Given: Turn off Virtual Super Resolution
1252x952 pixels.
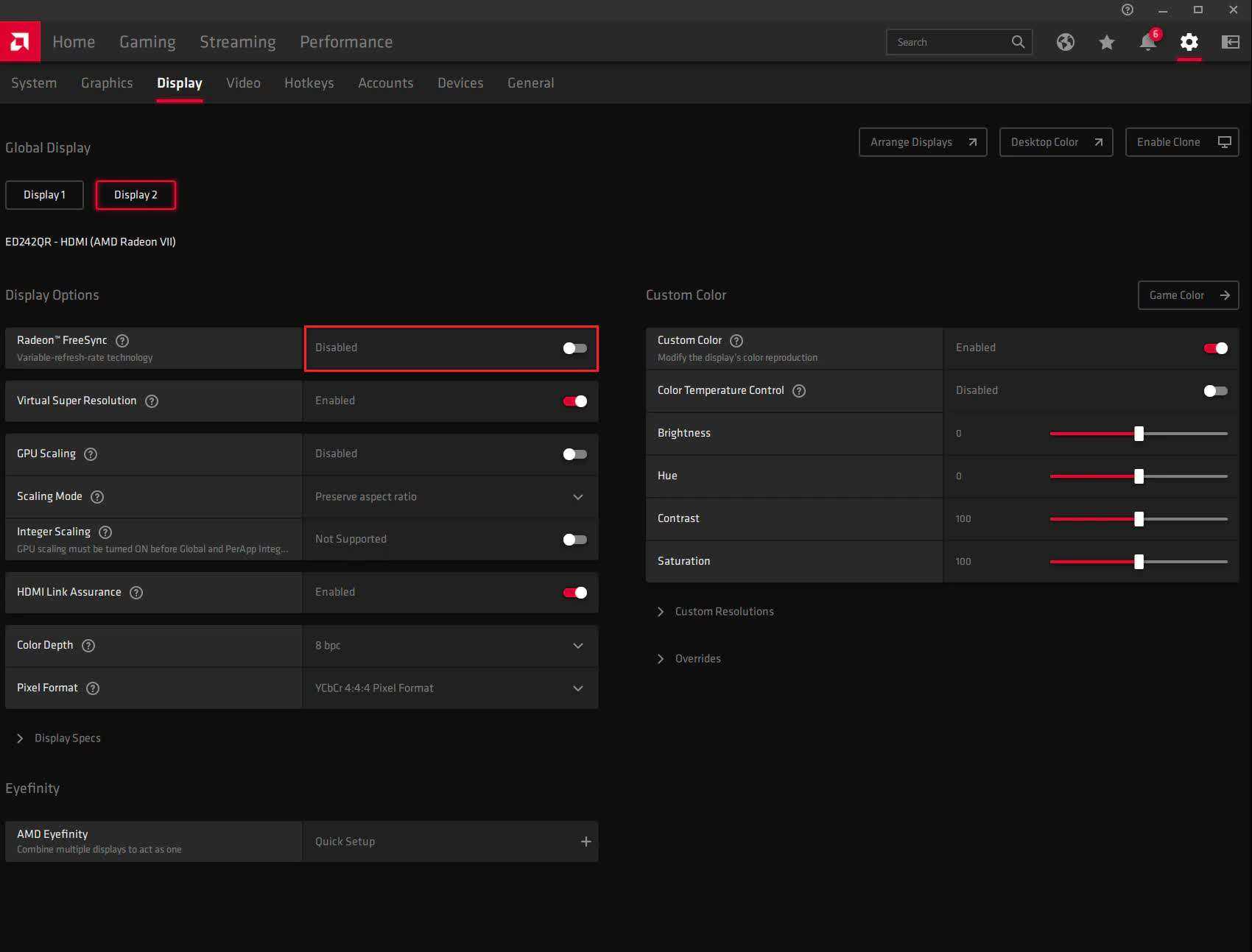Looking at the screenshot, I should (x=574, y=401).
